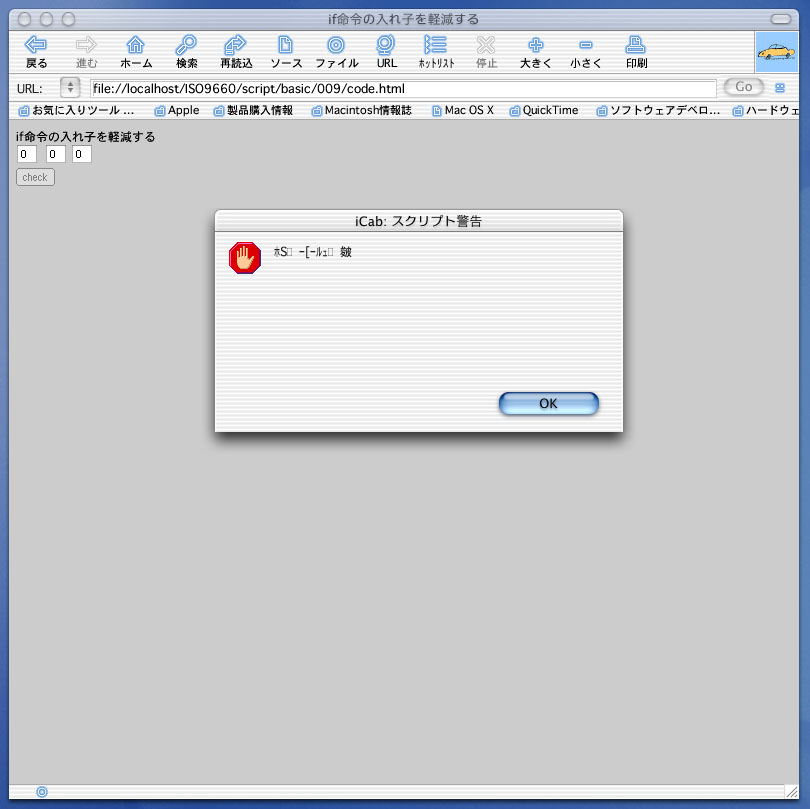Click the URL address field

click(x=403, y=89)
